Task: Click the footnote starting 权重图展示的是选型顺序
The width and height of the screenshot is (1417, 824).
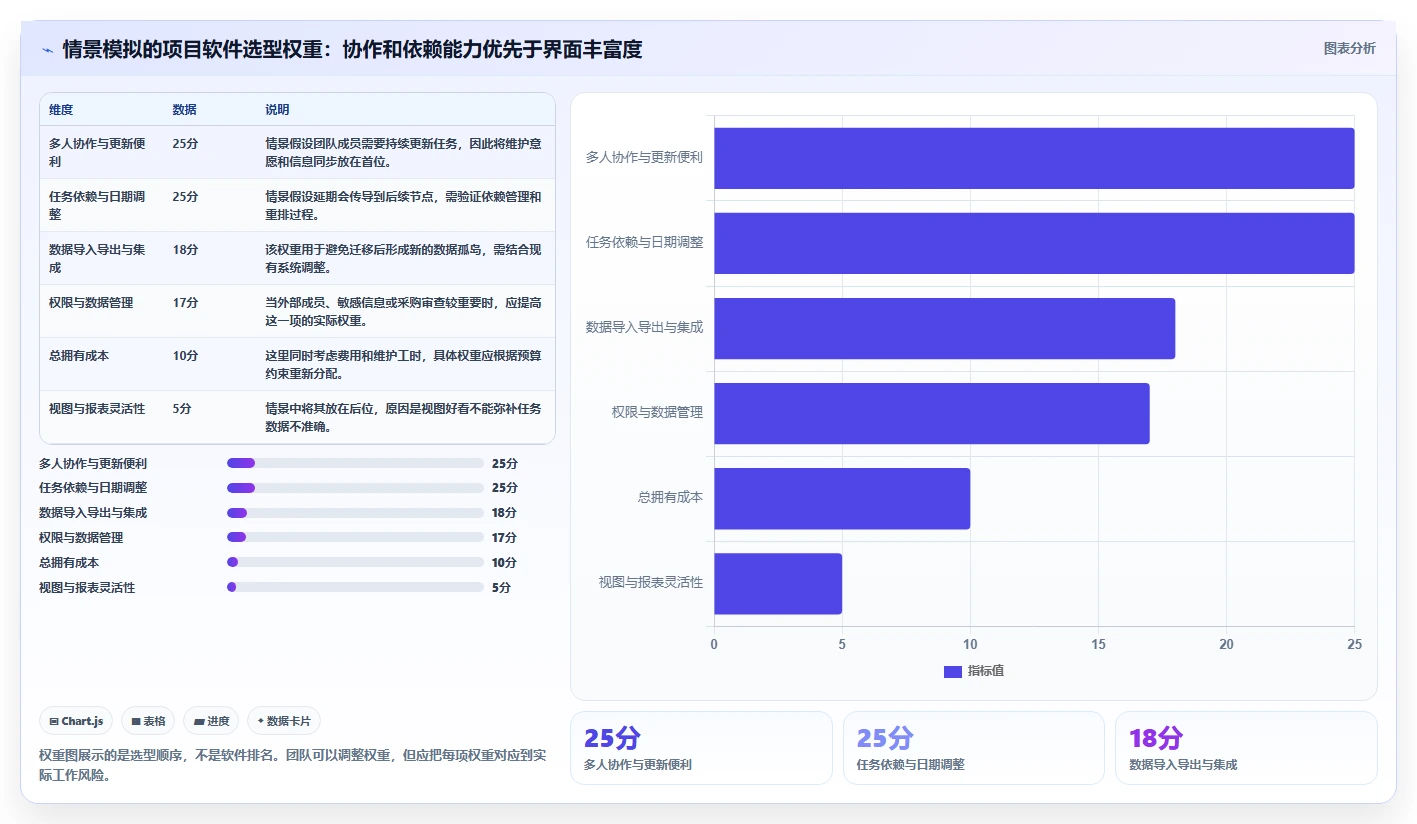Action: (293, 765)
